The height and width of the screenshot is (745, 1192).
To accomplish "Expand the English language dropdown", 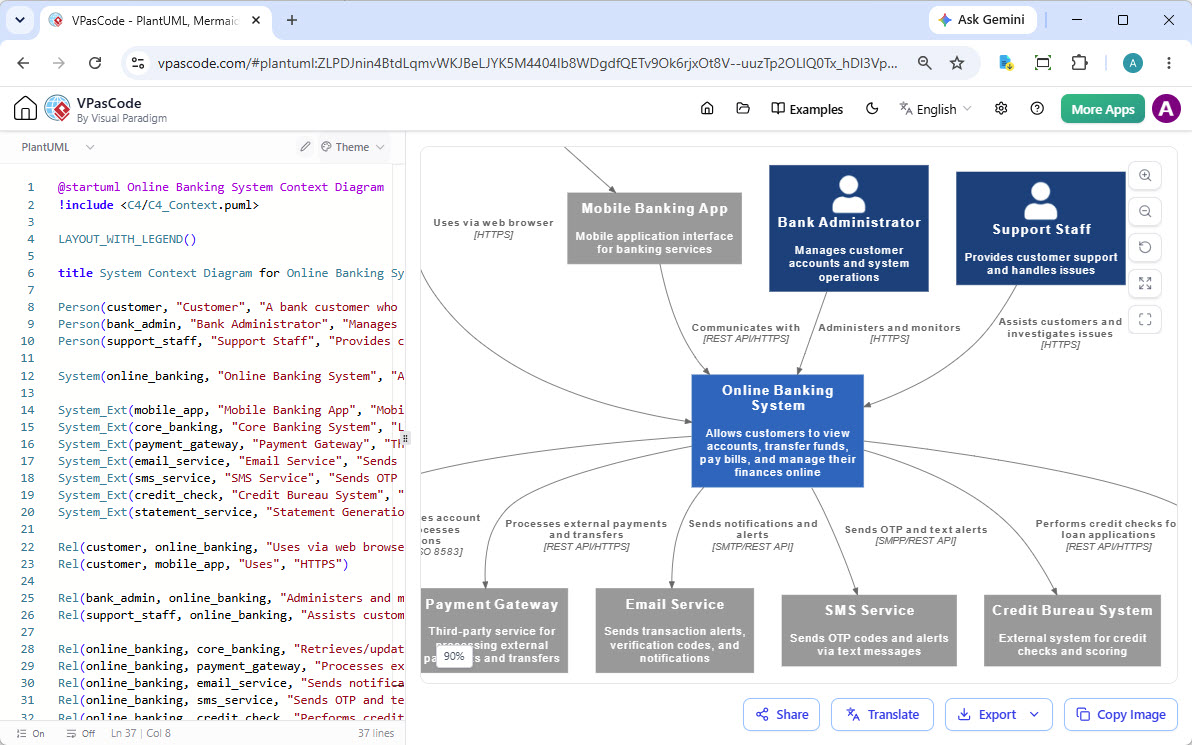I will click(x=935, y=109).
